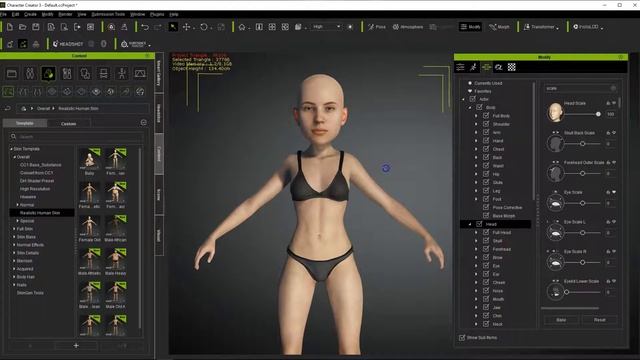Select Favorites filter in Modify tree

482,91
